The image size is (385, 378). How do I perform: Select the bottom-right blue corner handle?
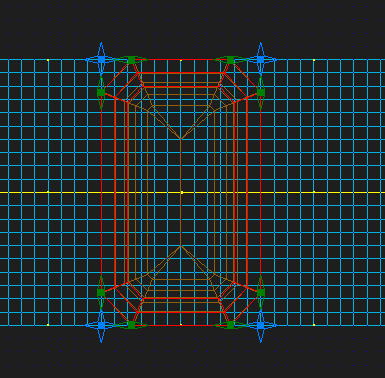pyautogui.click(x=261, y=325)
